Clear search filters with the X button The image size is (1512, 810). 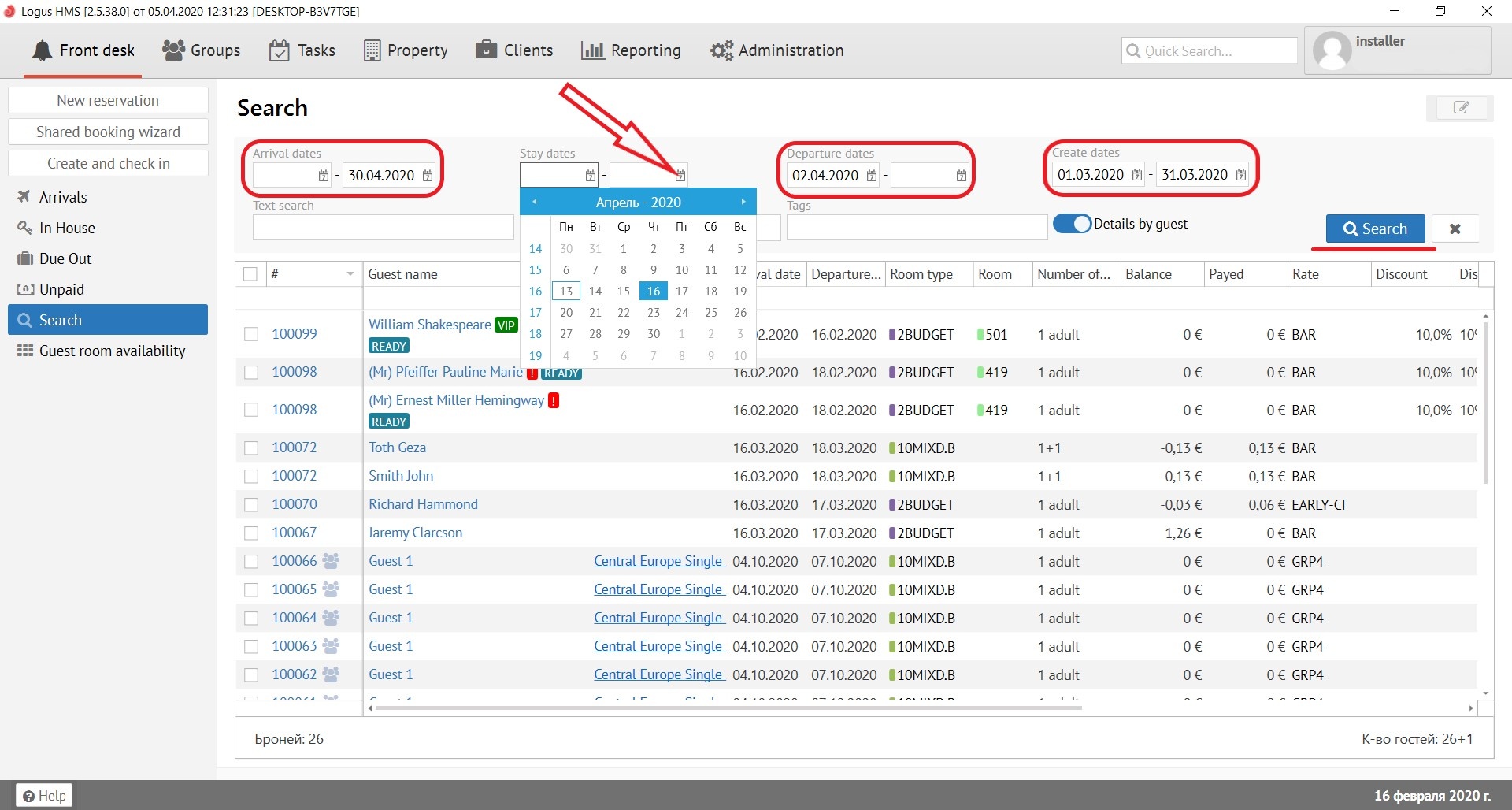pyautogui.click(x=1455, y=229)
